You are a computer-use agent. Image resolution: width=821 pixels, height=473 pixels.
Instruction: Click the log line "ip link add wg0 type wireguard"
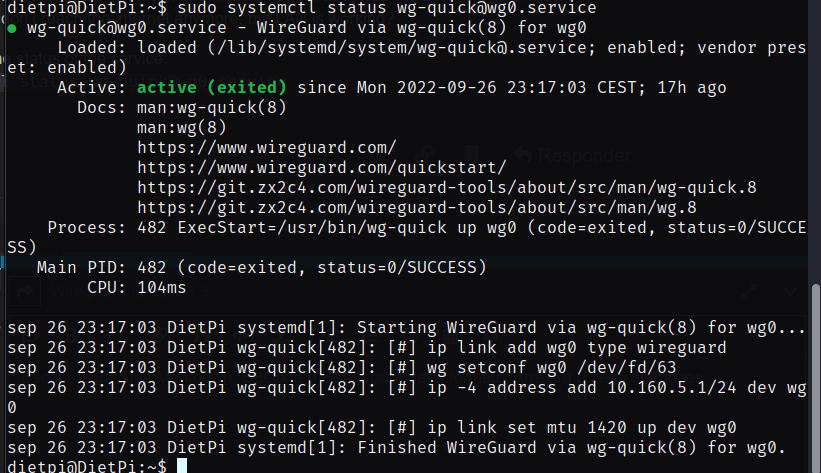click(577, 348)
